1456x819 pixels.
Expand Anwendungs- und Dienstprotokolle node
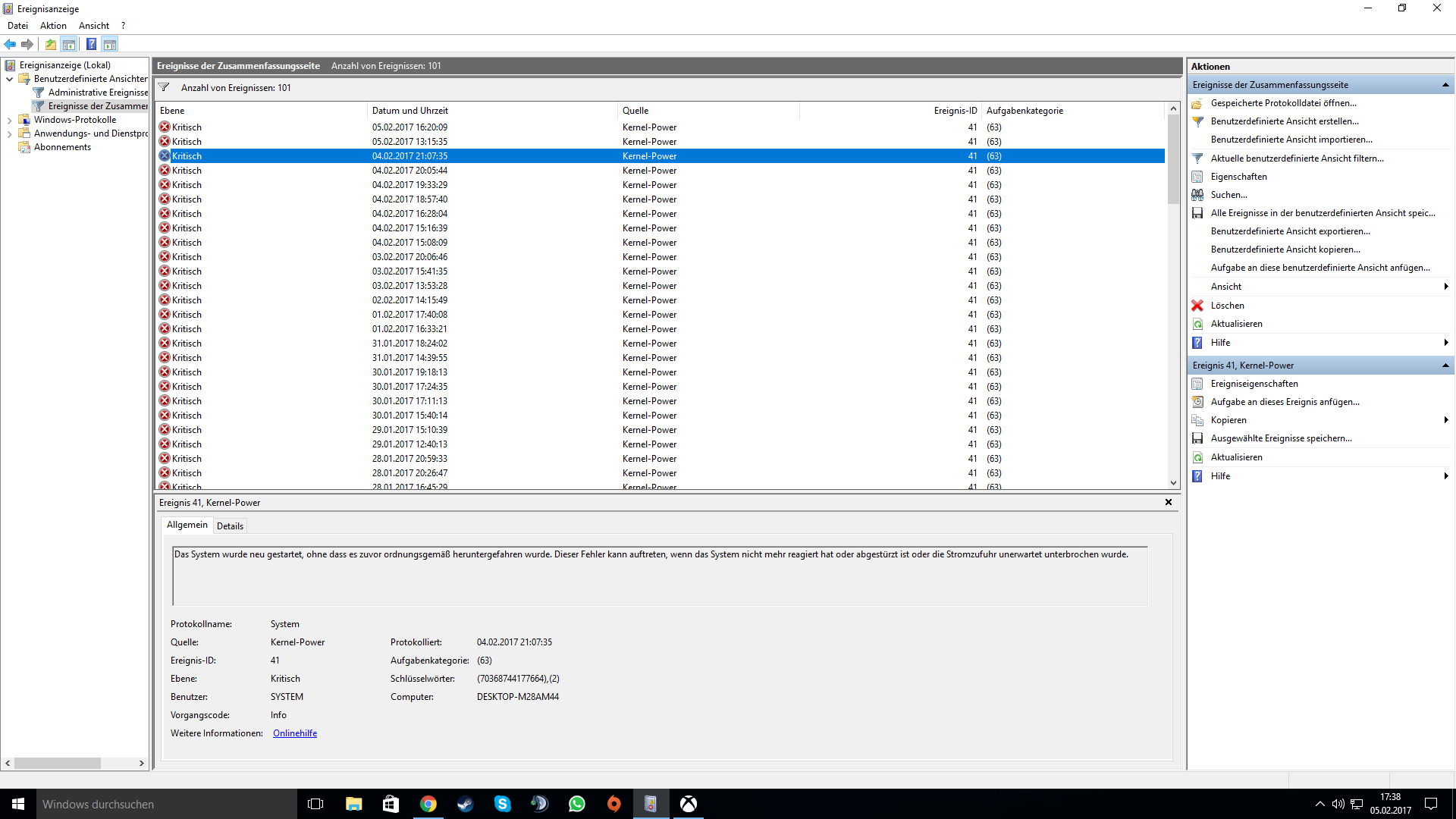(x=9, y=133)
